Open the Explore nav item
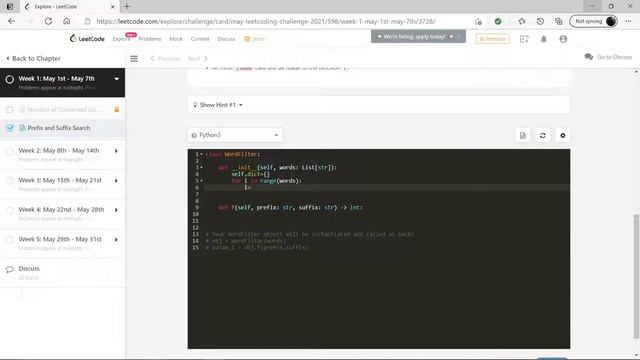Viewport: 640px width, 360px height. (121, 39)
